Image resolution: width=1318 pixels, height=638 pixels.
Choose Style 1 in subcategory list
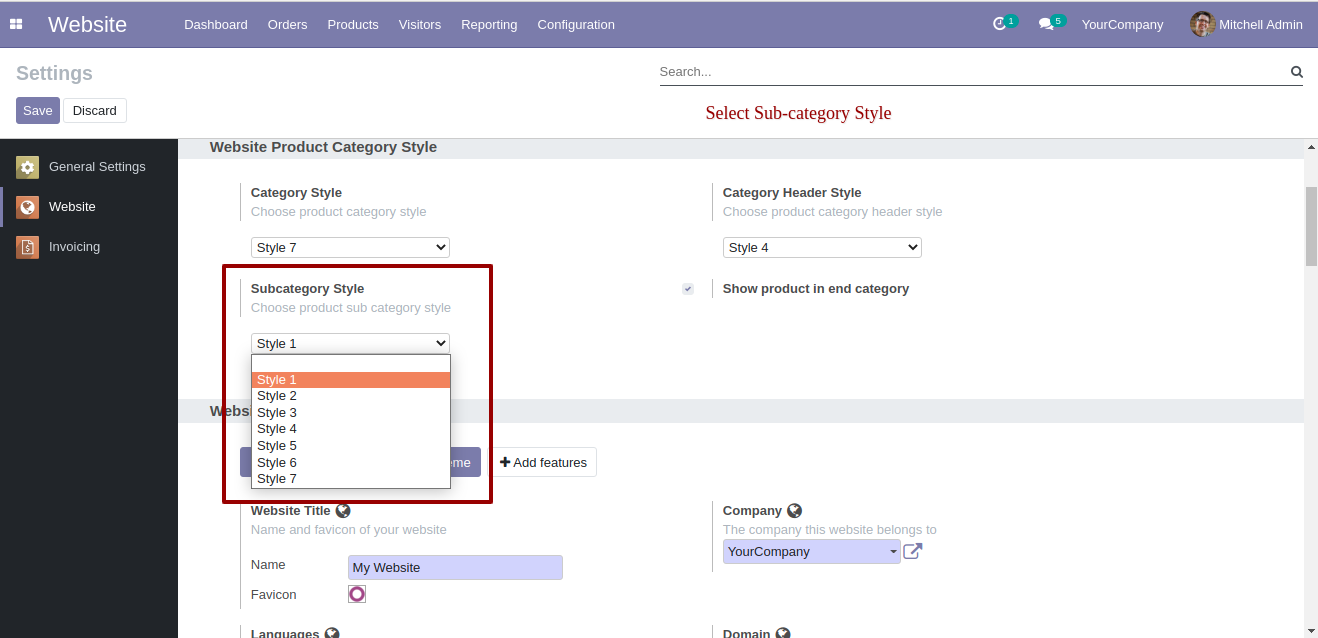351,380
